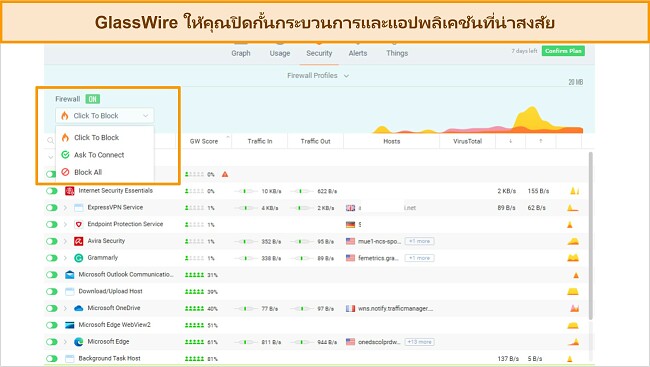Screen dimensions: 650x367
Task: Click Traffic In slider for Avira Security
Action: 246,241
